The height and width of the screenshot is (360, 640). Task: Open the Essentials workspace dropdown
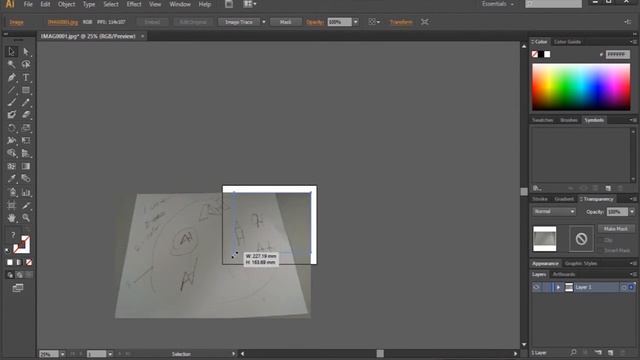(498, 4)
